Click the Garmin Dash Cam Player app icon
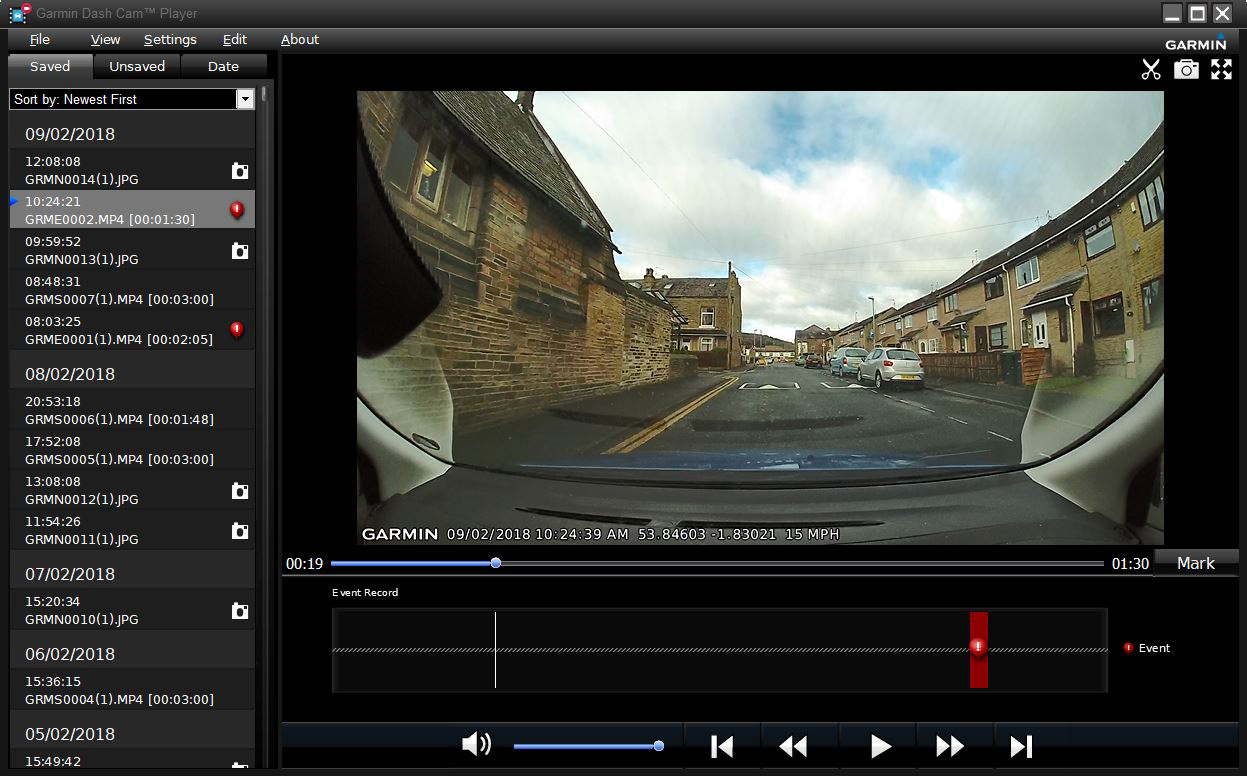The image size is (1247, 776). click(20, 13)
